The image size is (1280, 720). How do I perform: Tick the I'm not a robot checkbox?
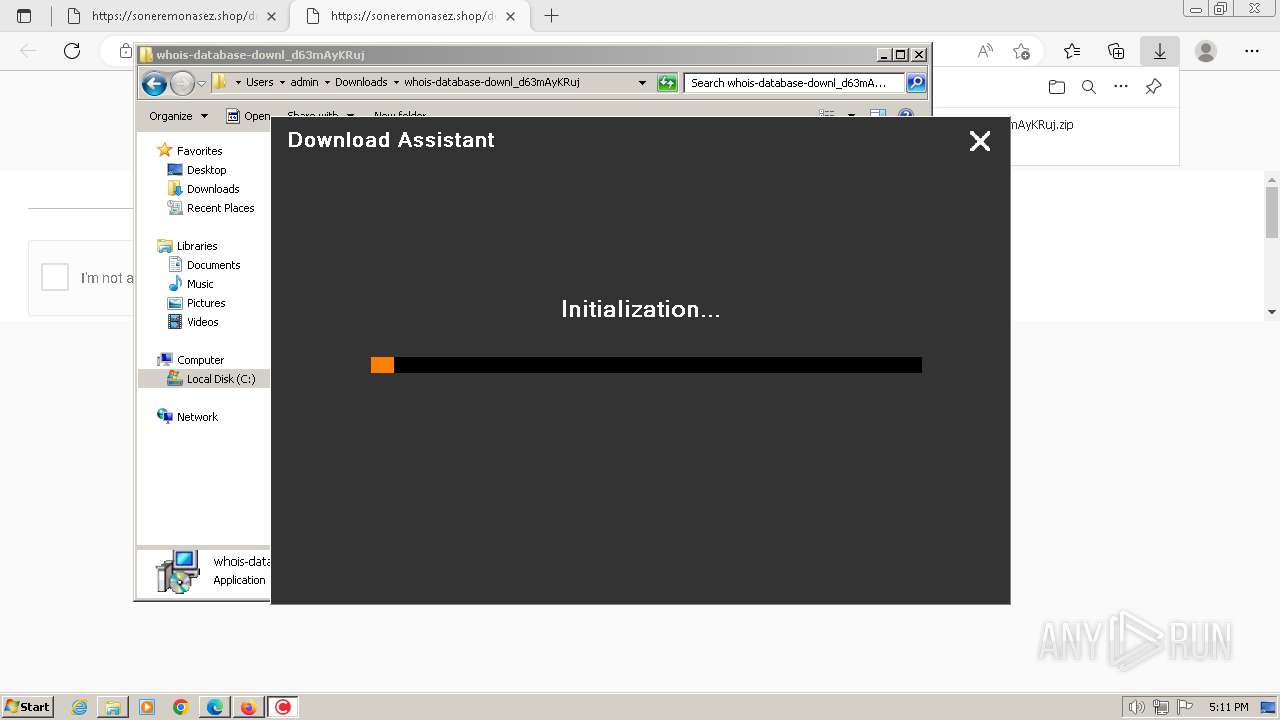point(55,277)
